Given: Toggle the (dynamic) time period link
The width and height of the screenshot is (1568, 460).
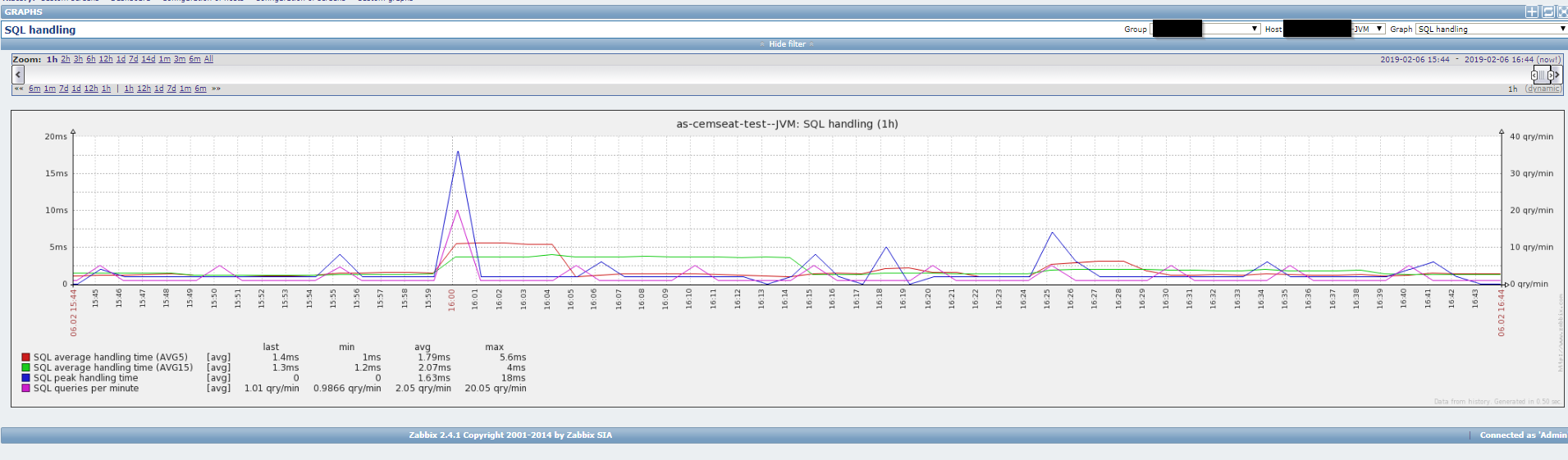Looking at the screenshot, I should (1543, 89).
